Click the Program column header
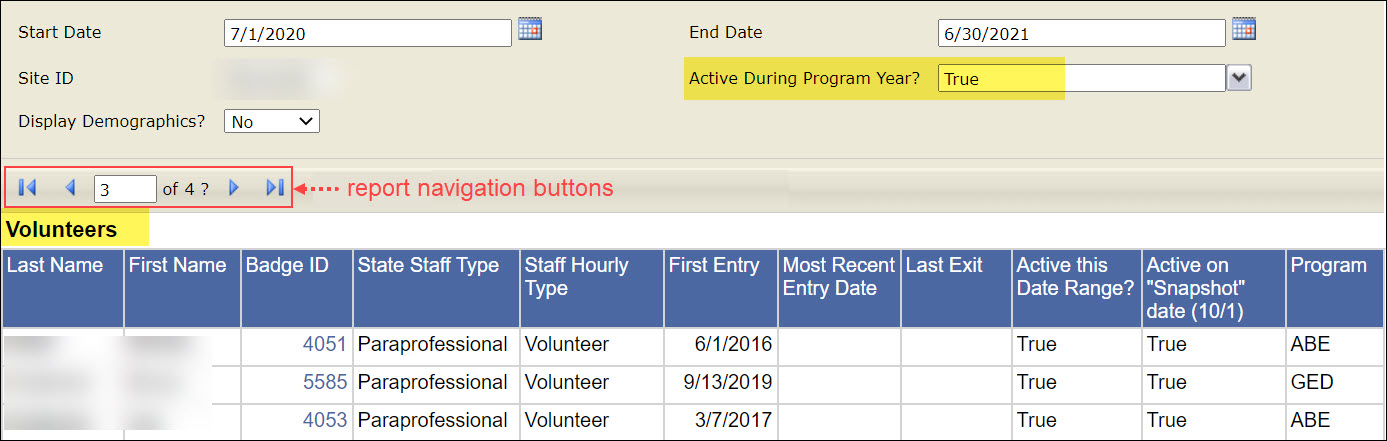Image resolution: width=1387 pixels, height=441 pixels. 1328,266
